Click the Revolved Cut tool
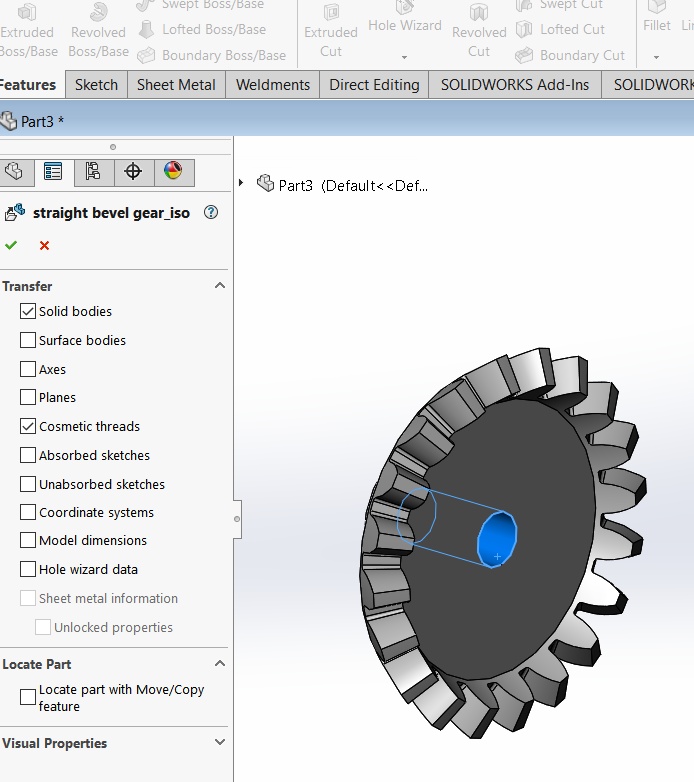The image size is (694, 782). pos(479,31)
